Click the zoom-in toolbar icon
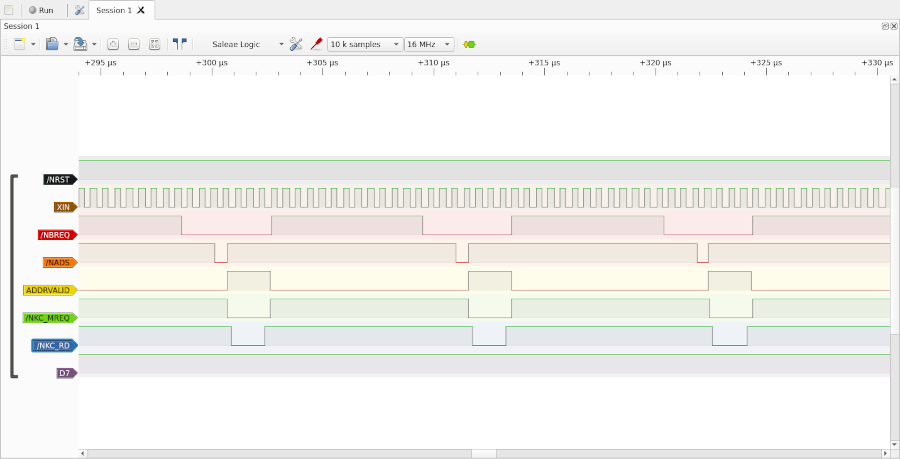Screen dimensions: 900x459 [x=113, y=44]
